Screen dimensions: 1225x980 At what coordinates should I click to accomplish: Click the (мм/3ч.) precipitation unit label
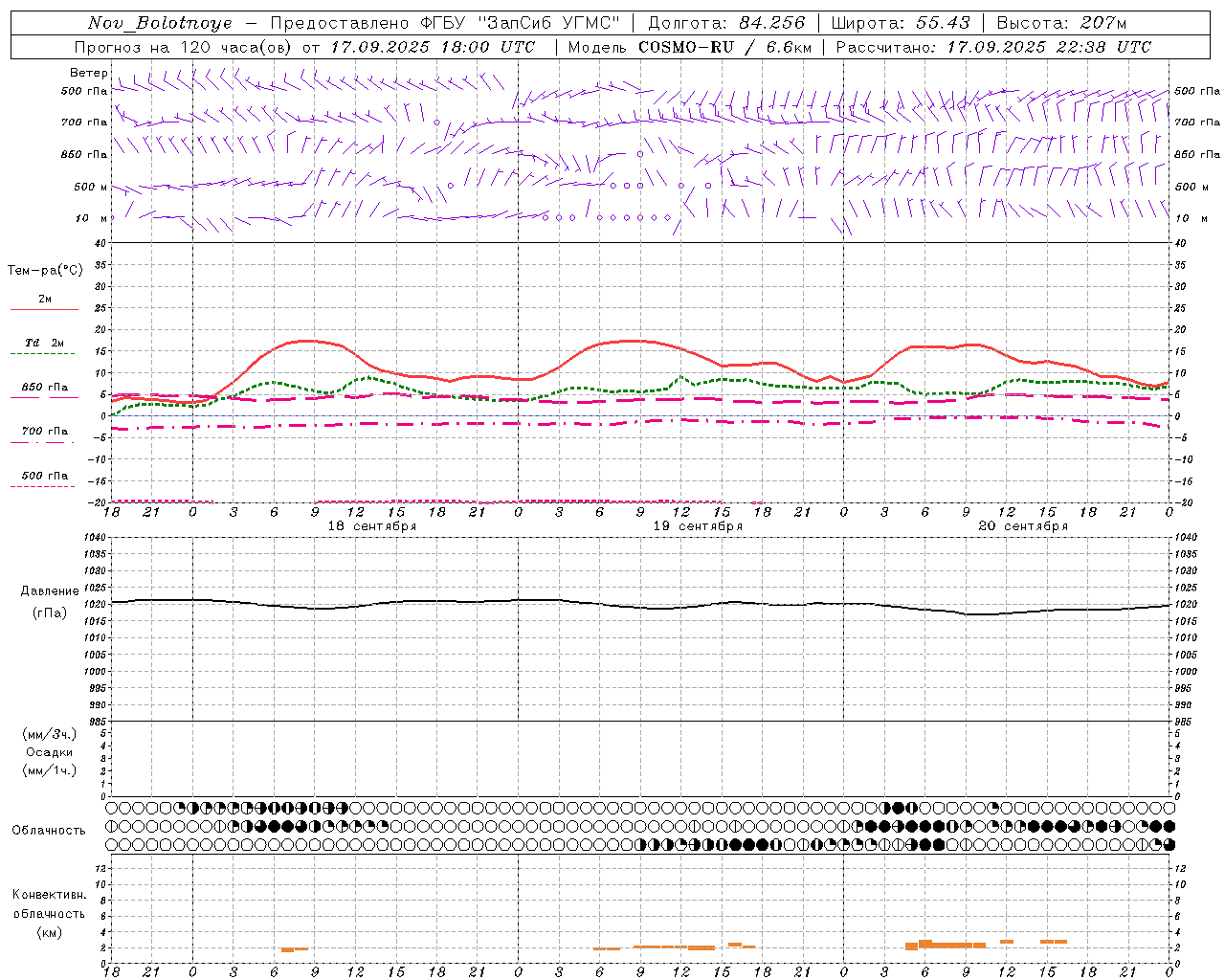coord(49,734)
